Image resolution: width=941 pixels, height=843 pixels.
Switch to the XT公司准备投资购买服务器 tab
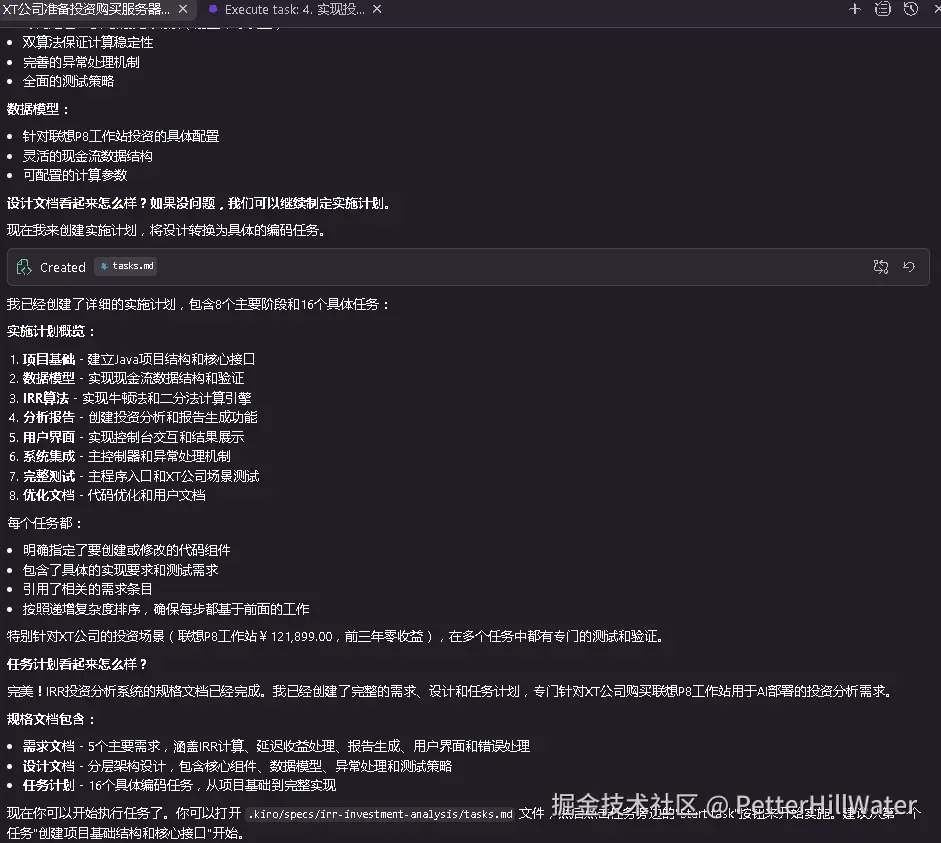[87, 9]
